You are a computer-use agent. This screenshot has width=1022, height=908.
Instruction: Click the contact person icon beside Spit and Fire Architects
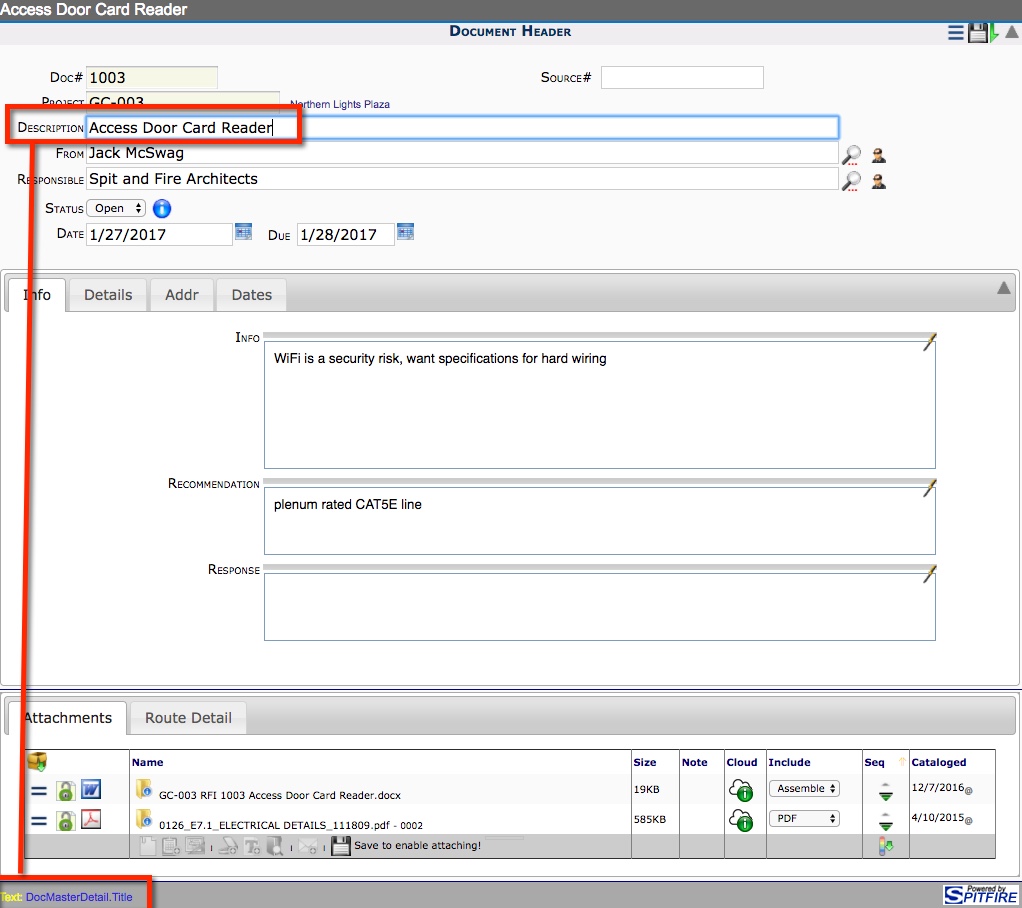[879, 181]
